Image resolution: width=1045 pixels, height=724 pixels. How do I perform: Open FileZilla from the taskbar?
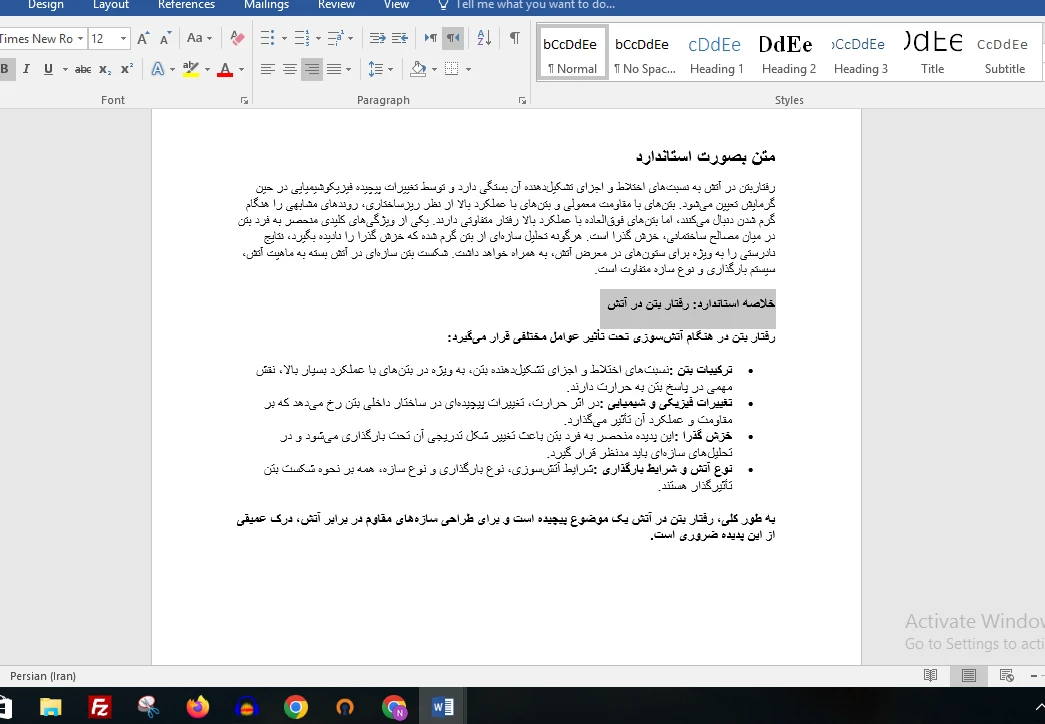point(99,707)
